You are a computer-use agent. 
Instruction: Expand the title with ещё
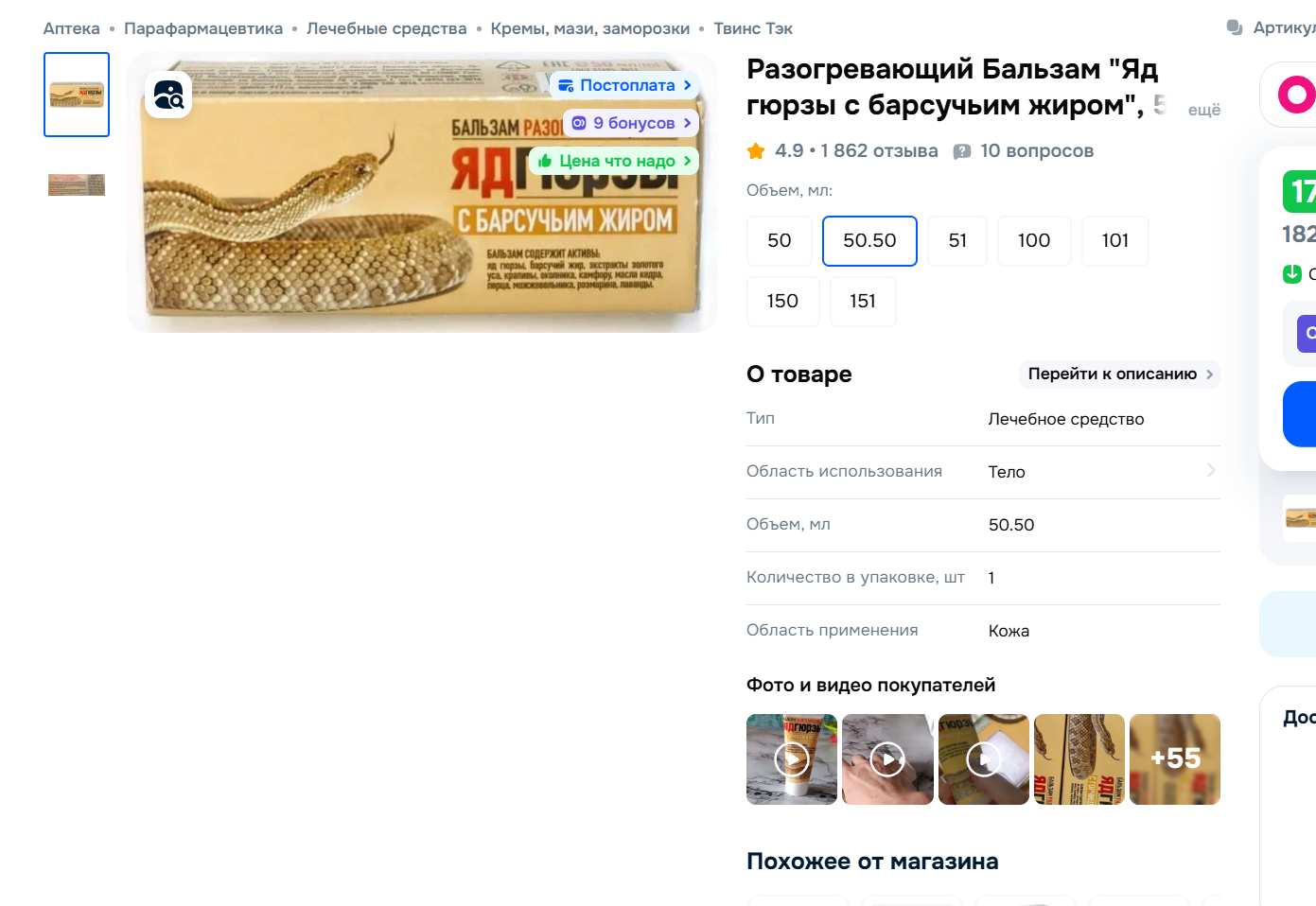(x=1204, y=110)
